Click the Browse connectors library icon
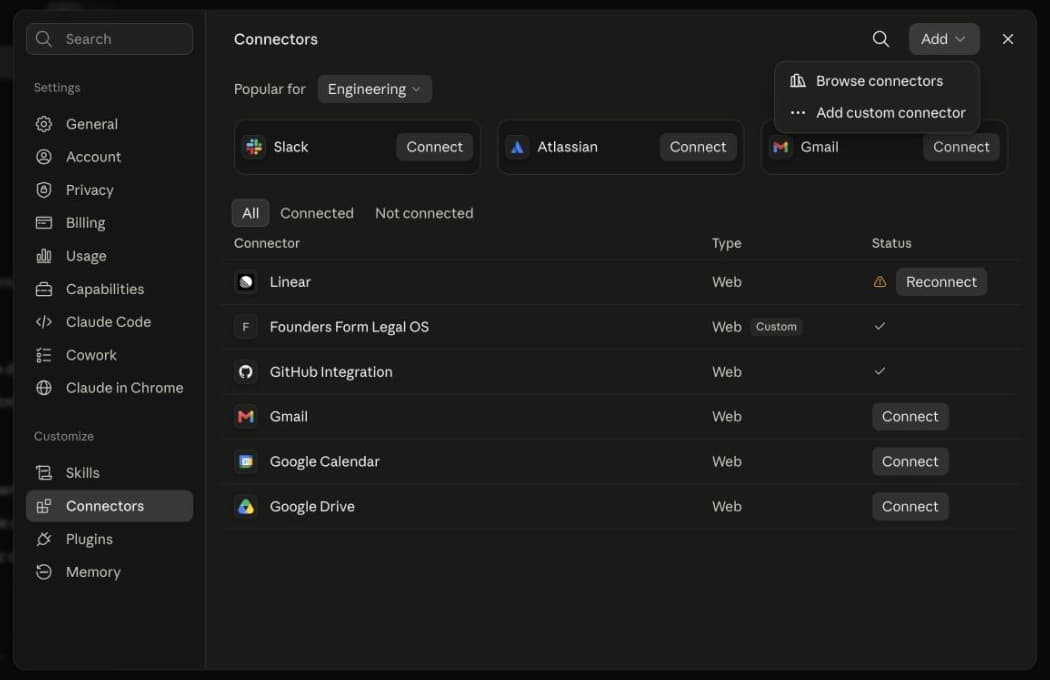This screenshot has width=1050, height=680. coord(798,81)
